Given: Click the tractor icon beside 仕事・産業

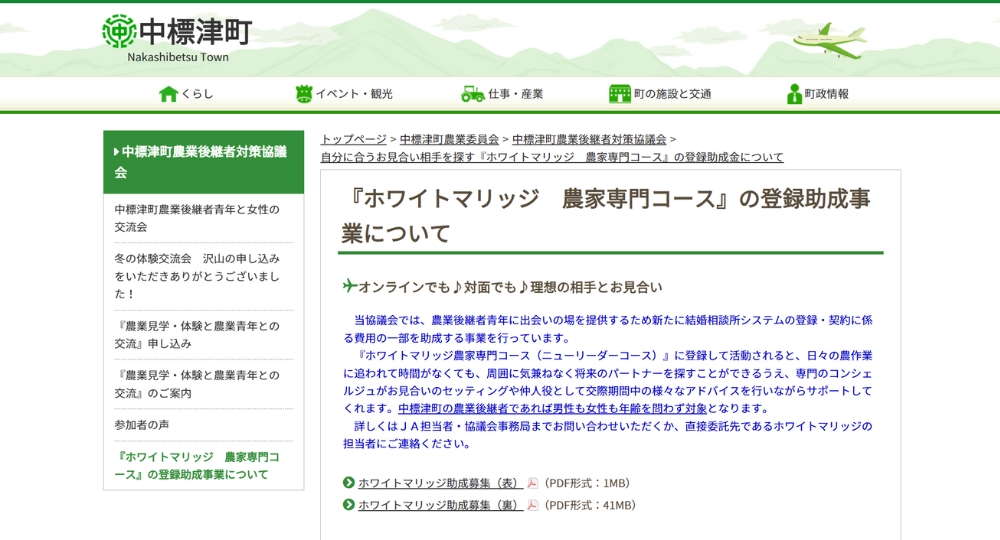Looking at the screenshot, I should [473, 94].
